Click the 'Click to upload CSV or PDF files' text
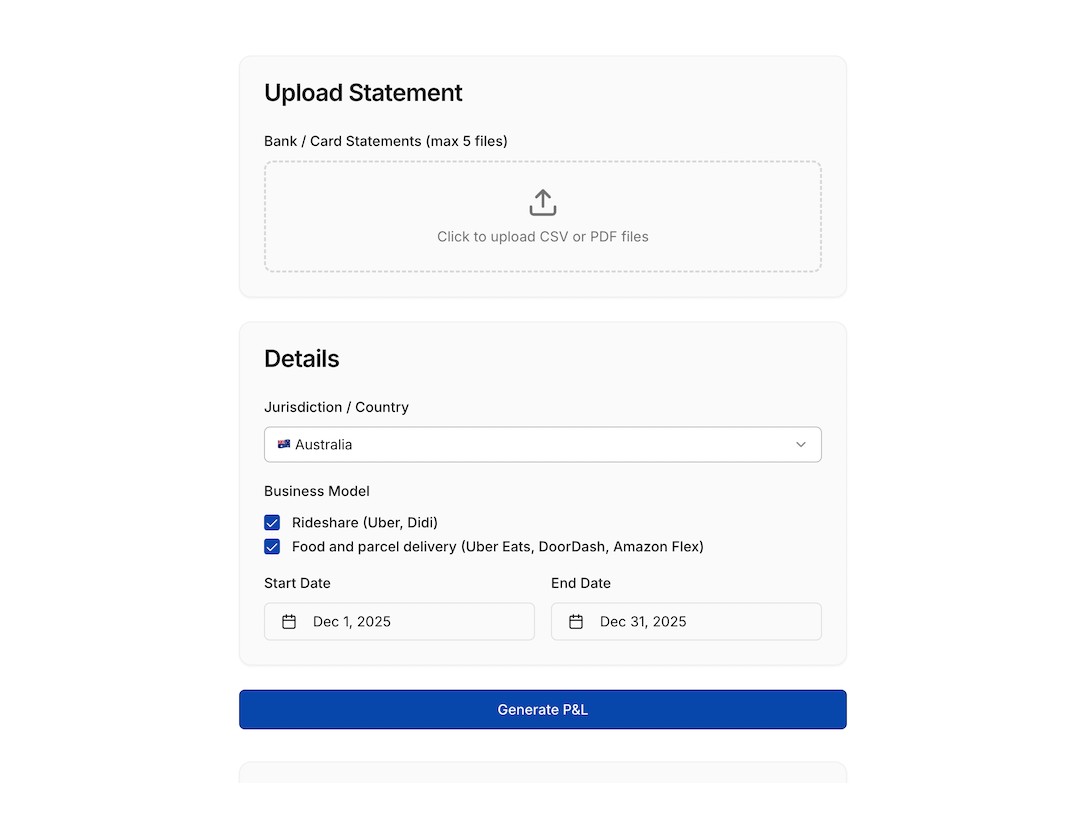 542,237
